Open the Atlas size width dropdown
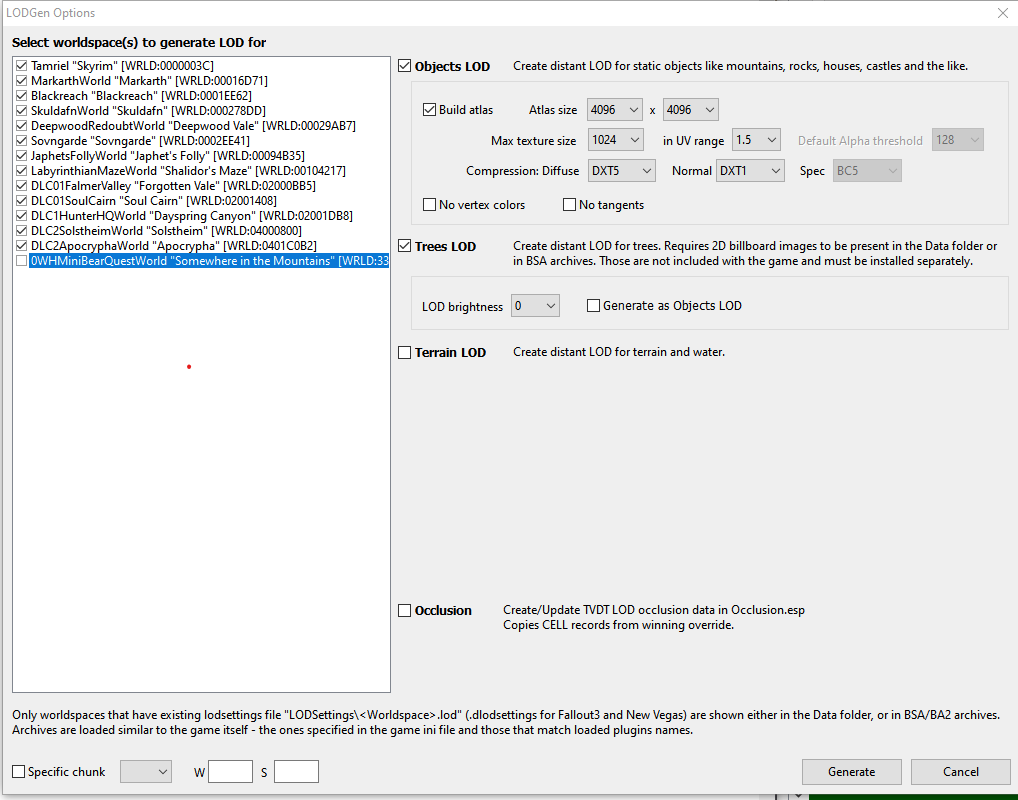 click(x=614, y=110)
